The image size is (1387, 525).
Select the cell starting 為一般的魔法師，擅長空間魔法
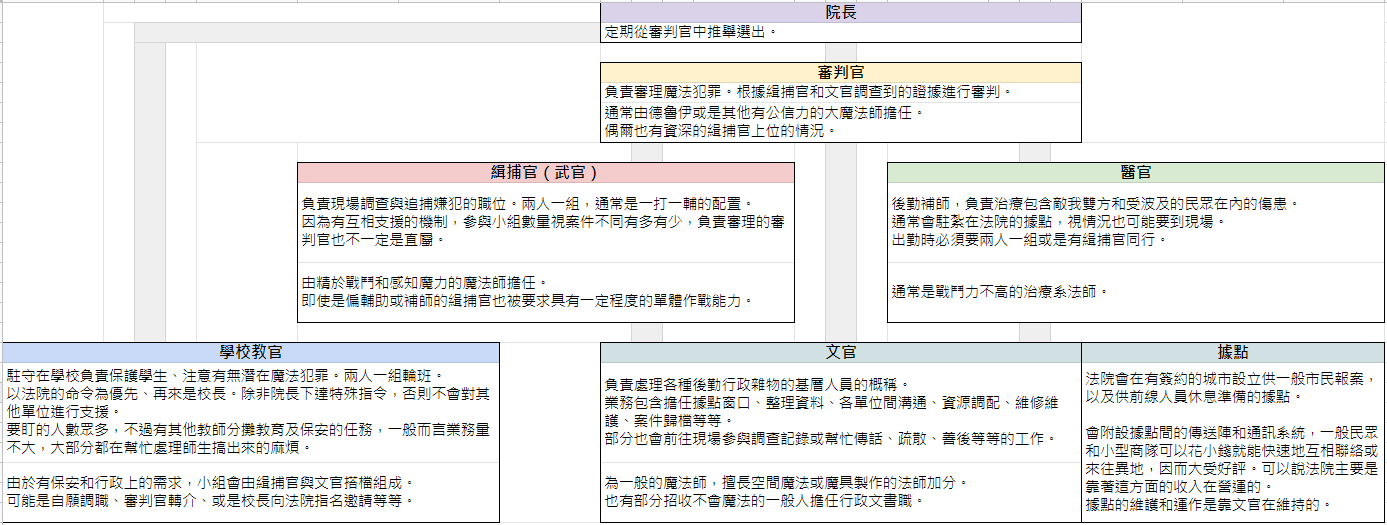841,492
